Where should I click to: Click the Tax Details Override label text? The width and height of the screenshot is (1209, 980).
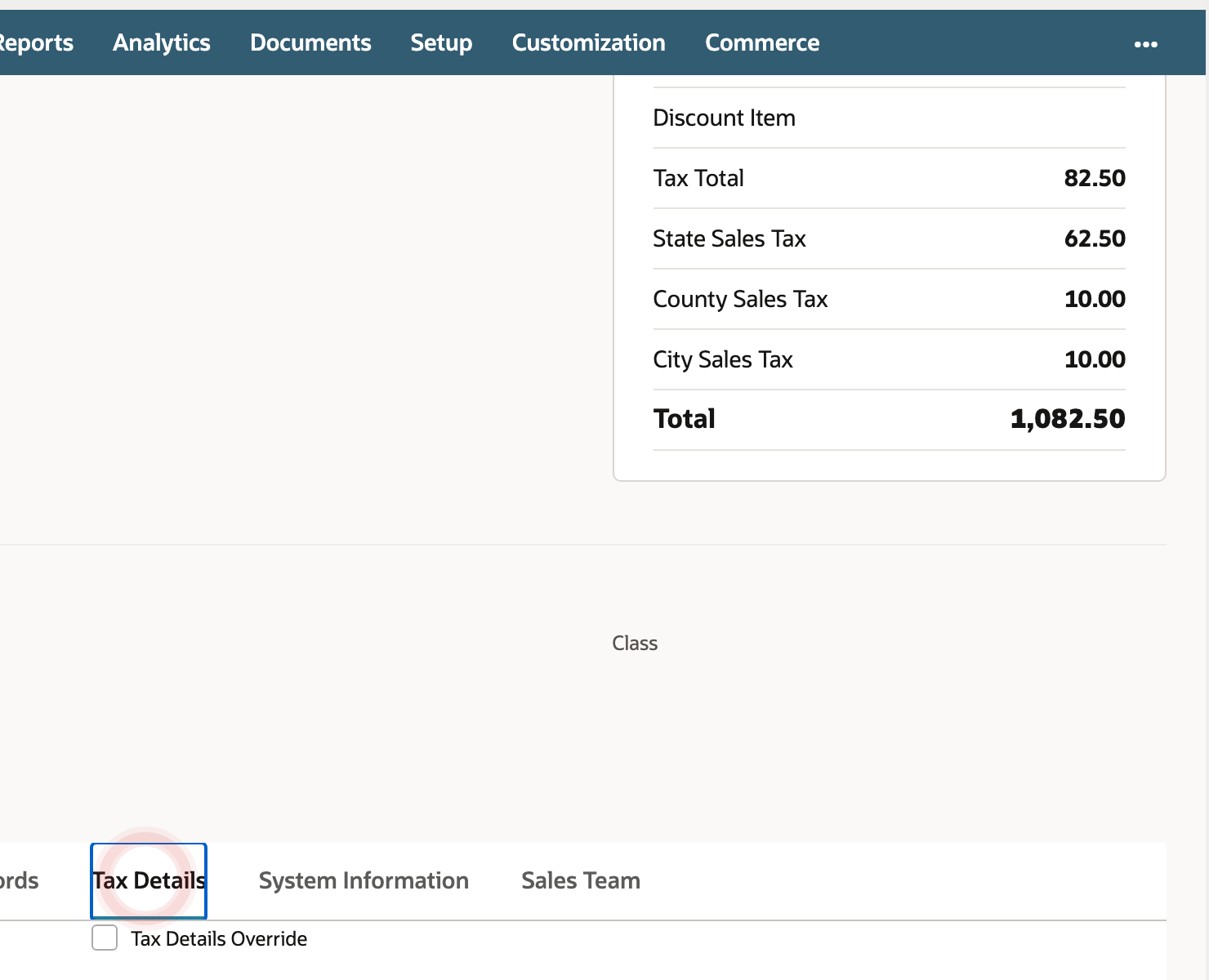point(219,938)
